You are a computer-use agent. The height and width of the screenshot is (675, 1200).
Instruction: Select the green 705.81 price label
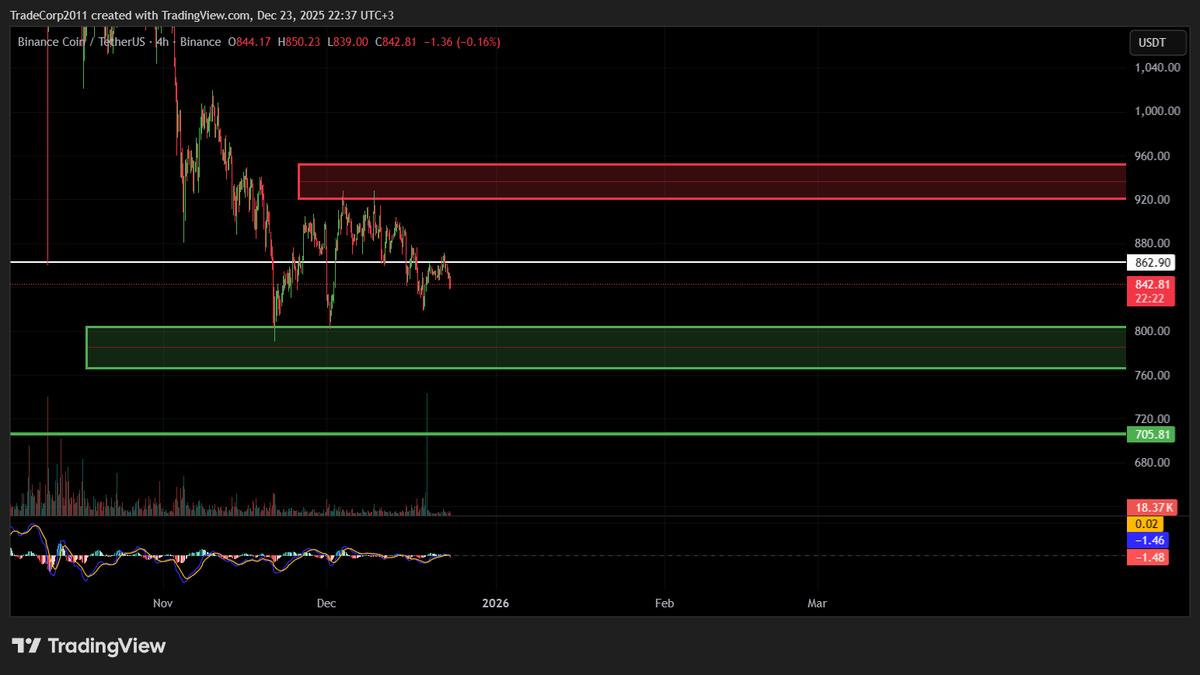[x=1151, y=434]
